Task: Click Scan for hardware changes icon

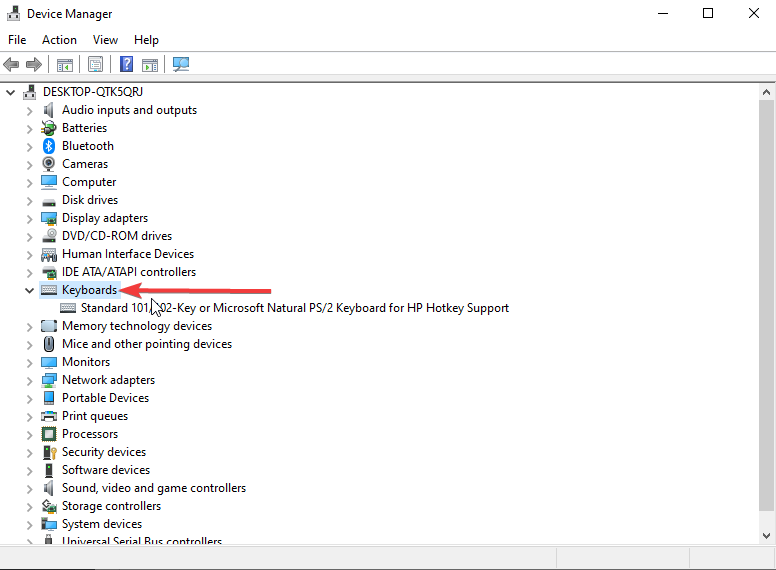Action: [181, 64]
